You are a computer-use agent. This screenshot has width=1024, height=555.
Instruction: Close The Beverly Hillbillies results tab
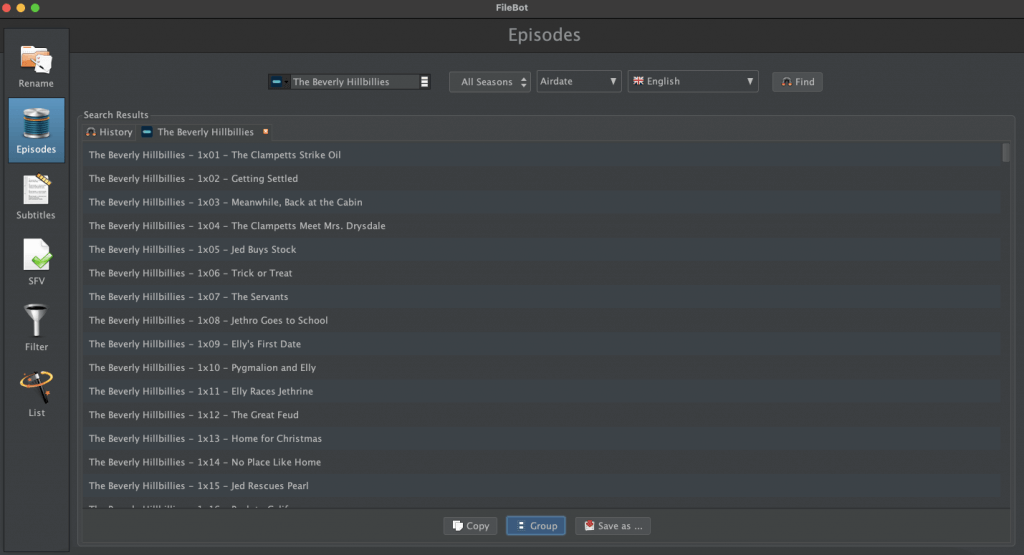click(265, 132)
